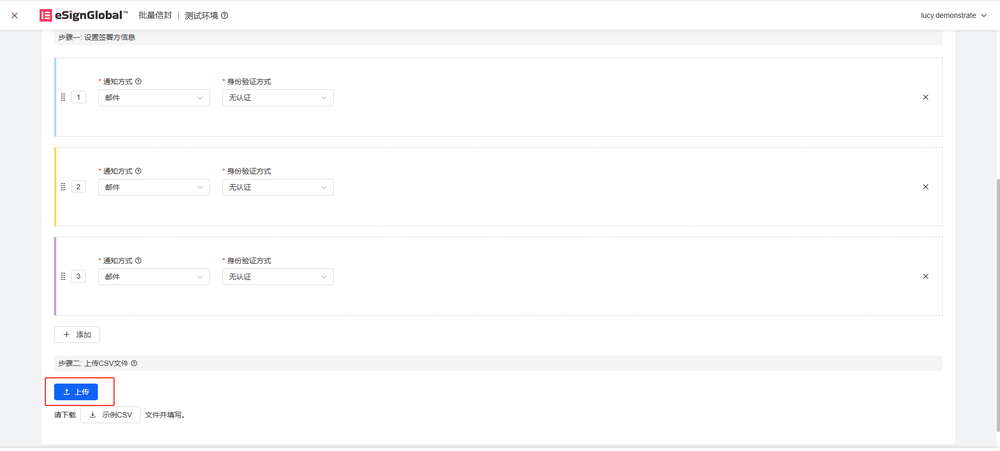Click info icon next to 上传CSV文件 heading
The image size is (1000, 451).
click(134, 364)
